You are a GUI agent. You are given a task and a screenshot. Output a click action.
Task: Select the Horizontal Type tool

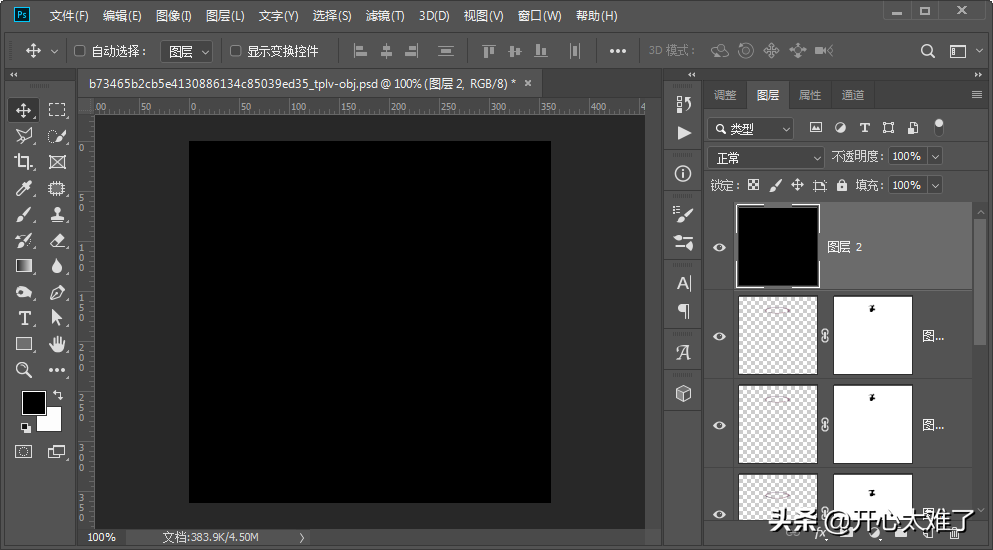coord(23,318)
